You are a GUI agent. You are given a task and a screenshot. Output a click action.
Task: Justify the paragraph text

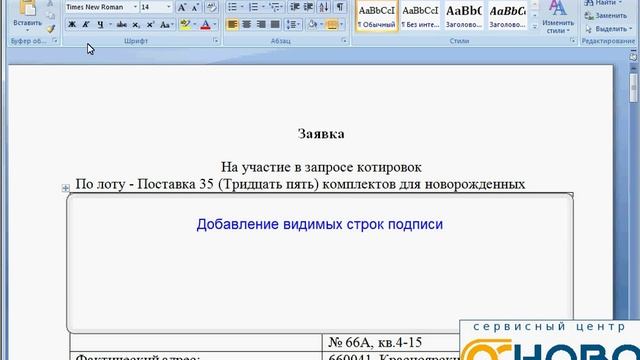pyautogui.click(x=275, y=25)
